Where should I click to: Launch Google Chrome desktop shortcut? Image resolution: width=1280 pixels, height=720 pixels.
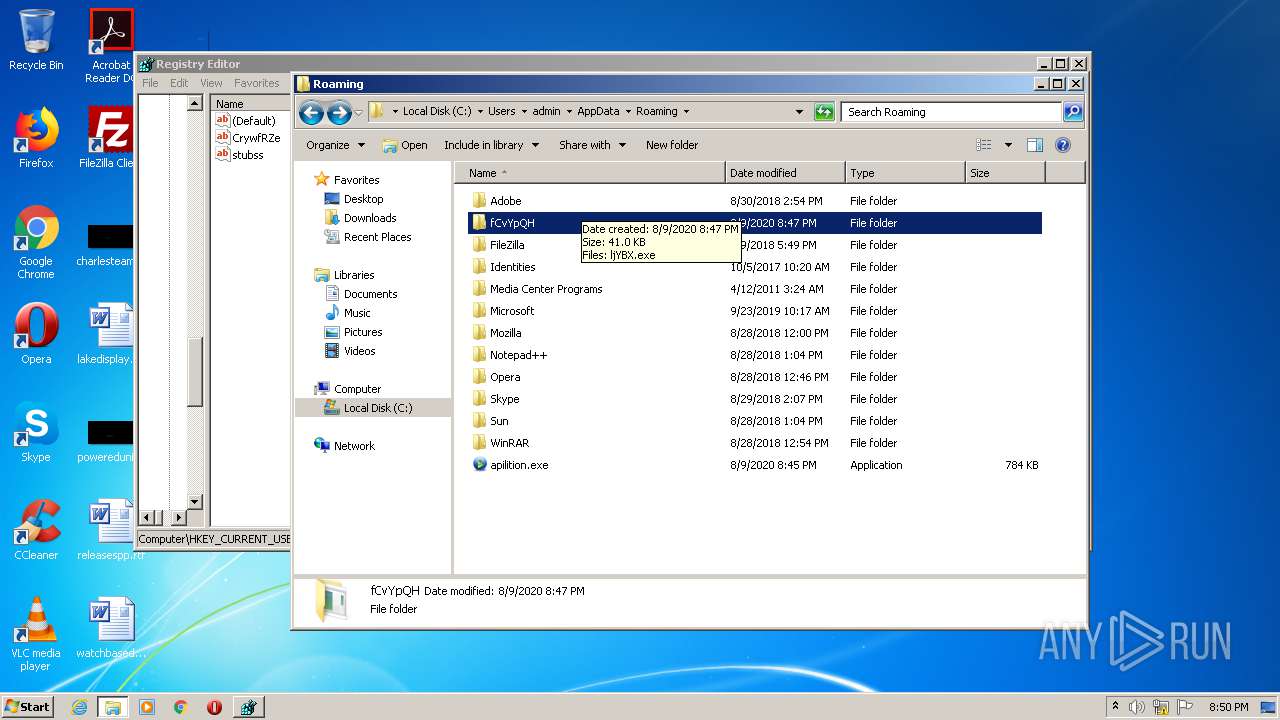coord(36,243)
